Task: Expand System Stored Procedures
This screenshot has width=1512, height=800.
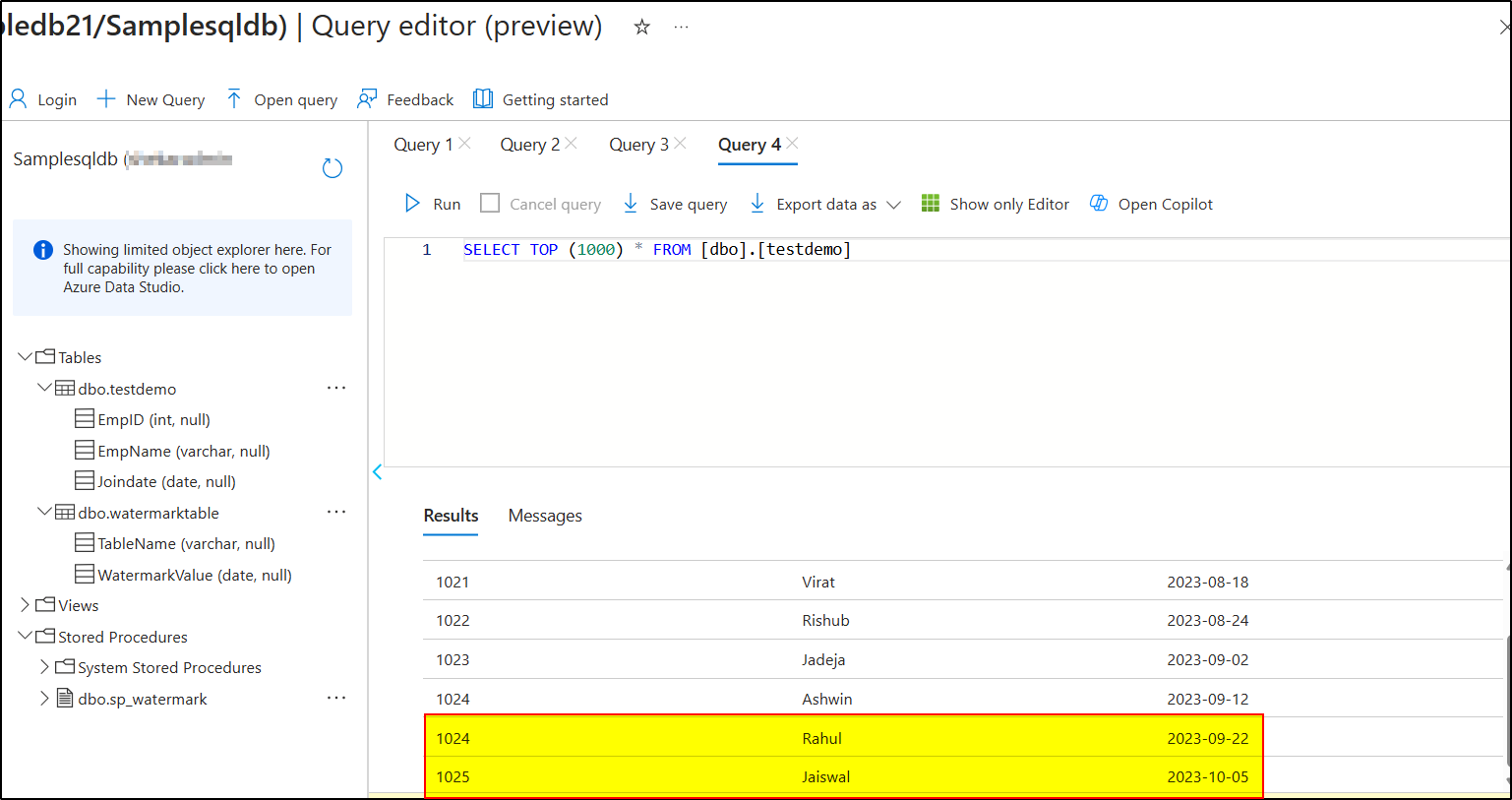Action: tap(44, 666)
